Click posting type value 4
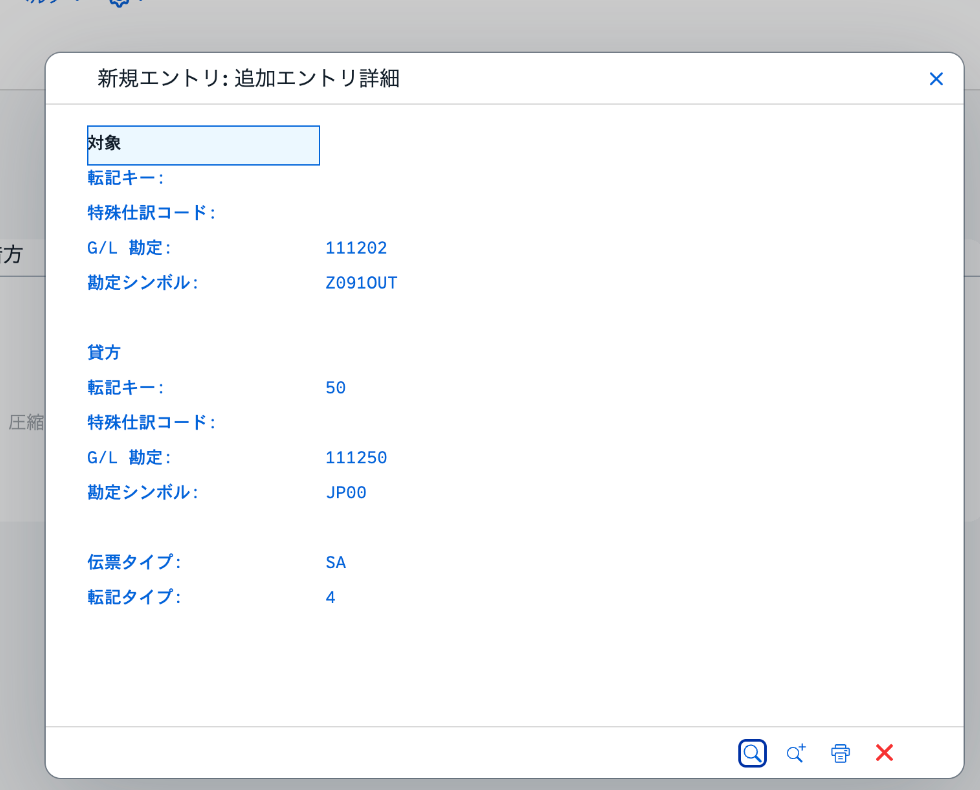Image resolution: width=980 pixels, height=790 pixels. tap(331, 598)
